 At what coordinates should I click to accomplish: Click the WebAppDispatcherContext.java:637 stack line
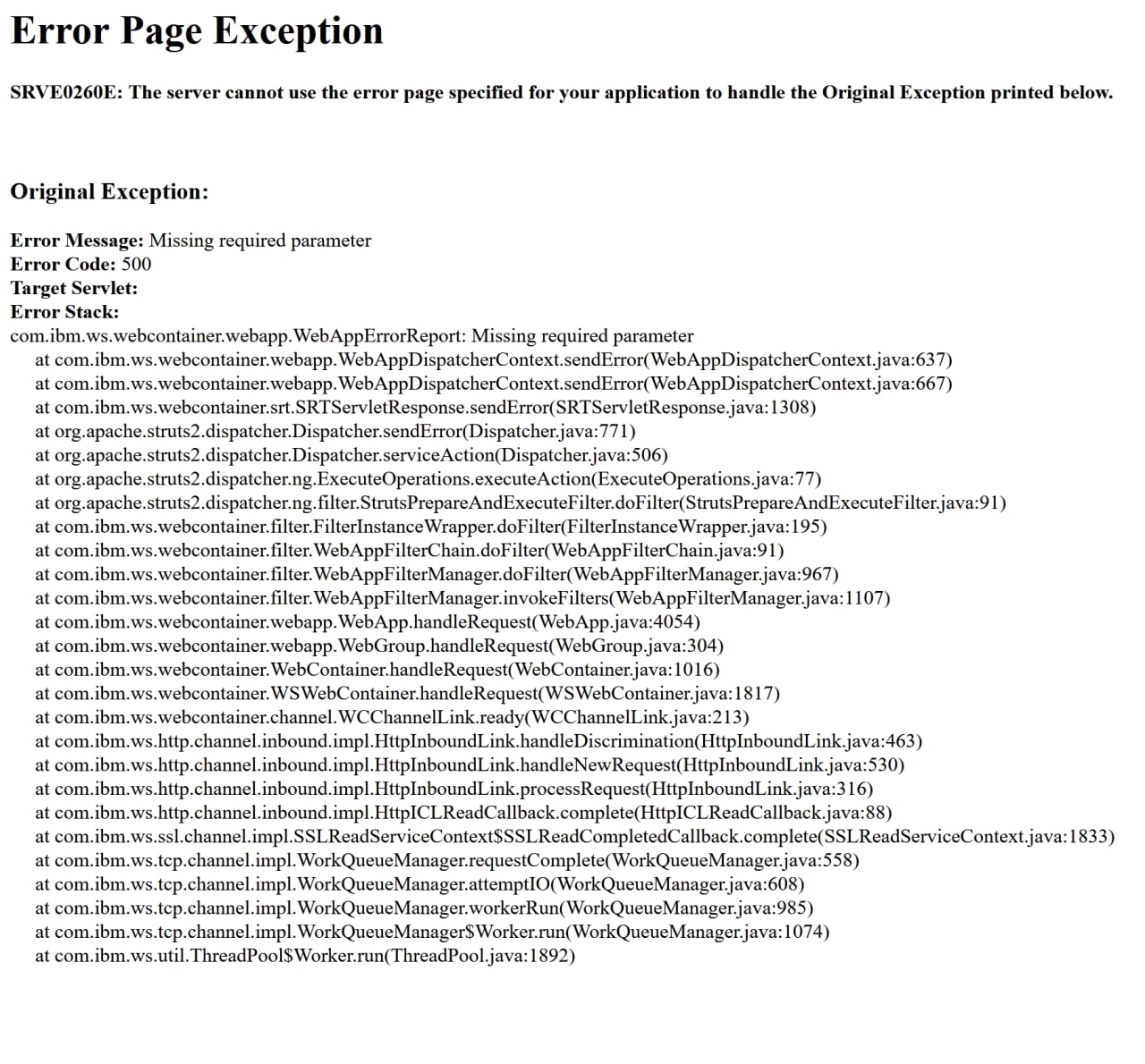494,360
